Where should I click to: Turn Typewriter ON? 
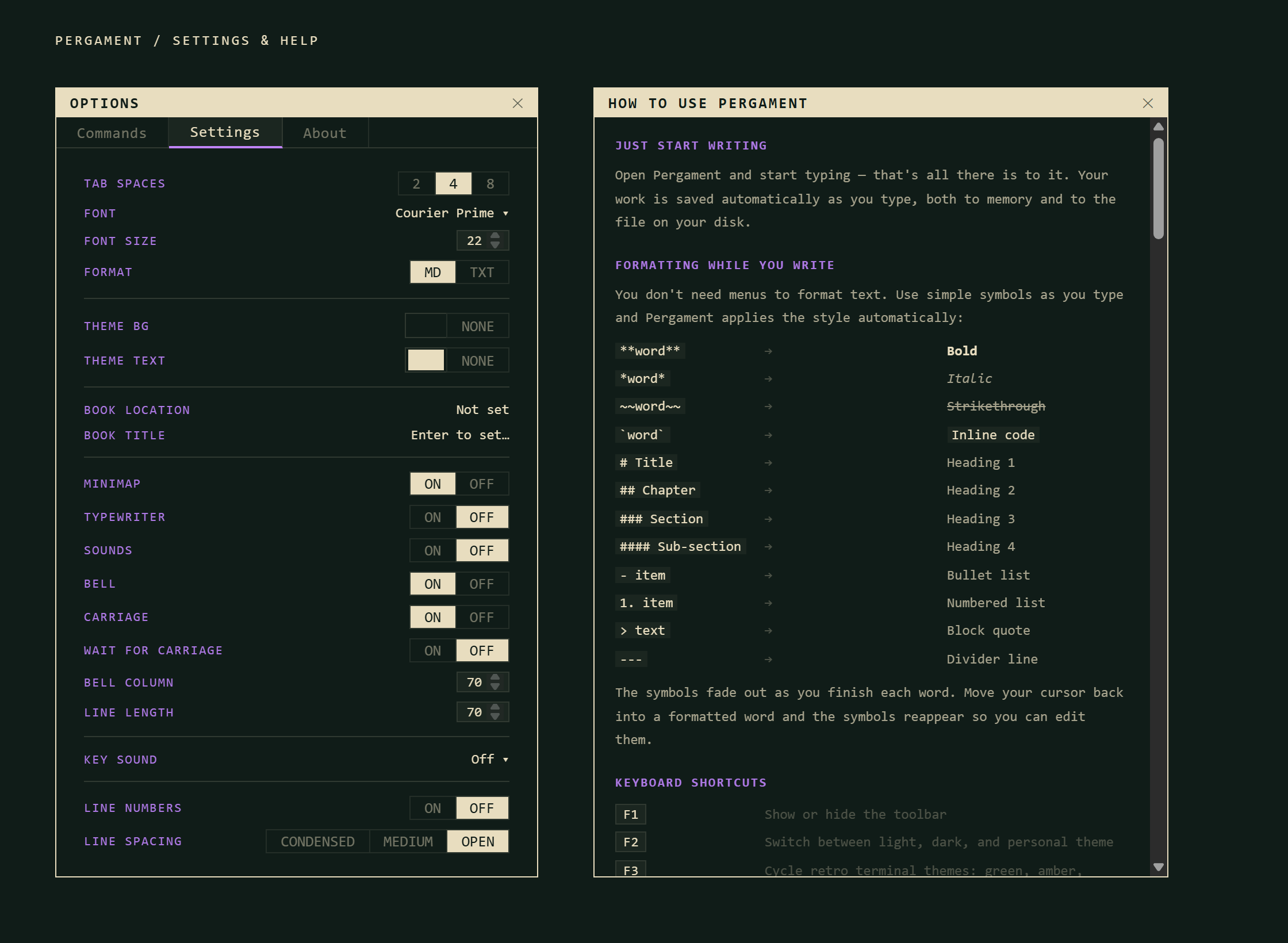tap(432, 517)
